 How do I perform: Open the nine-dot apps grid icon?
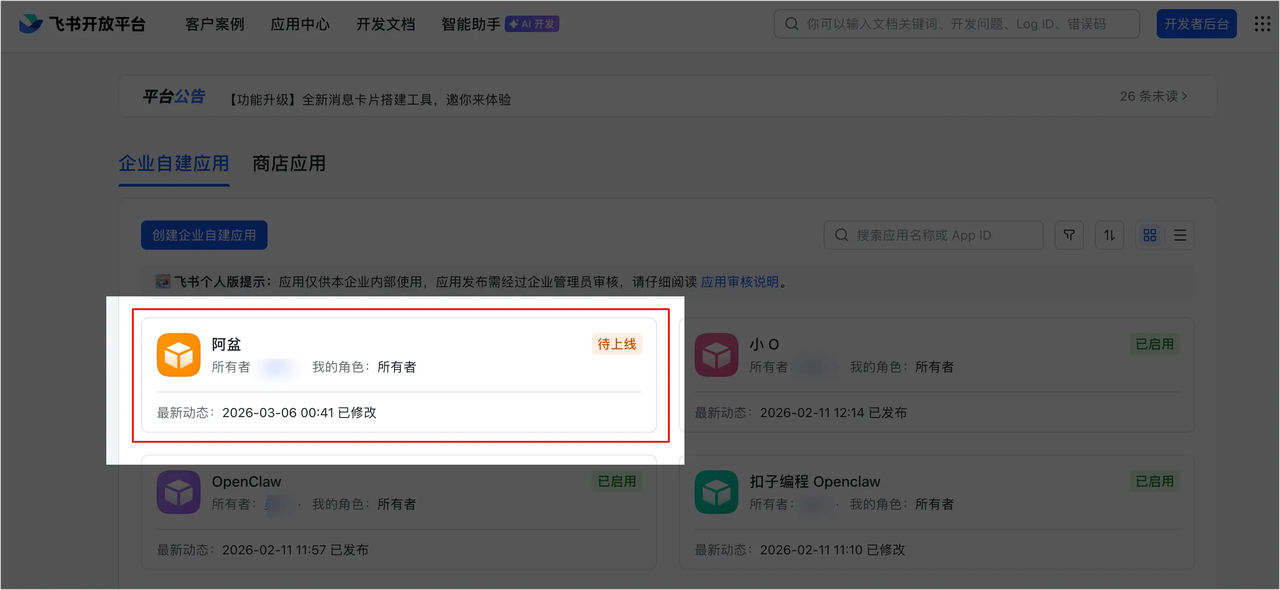pyautogui.click(x=1262, y=24)
